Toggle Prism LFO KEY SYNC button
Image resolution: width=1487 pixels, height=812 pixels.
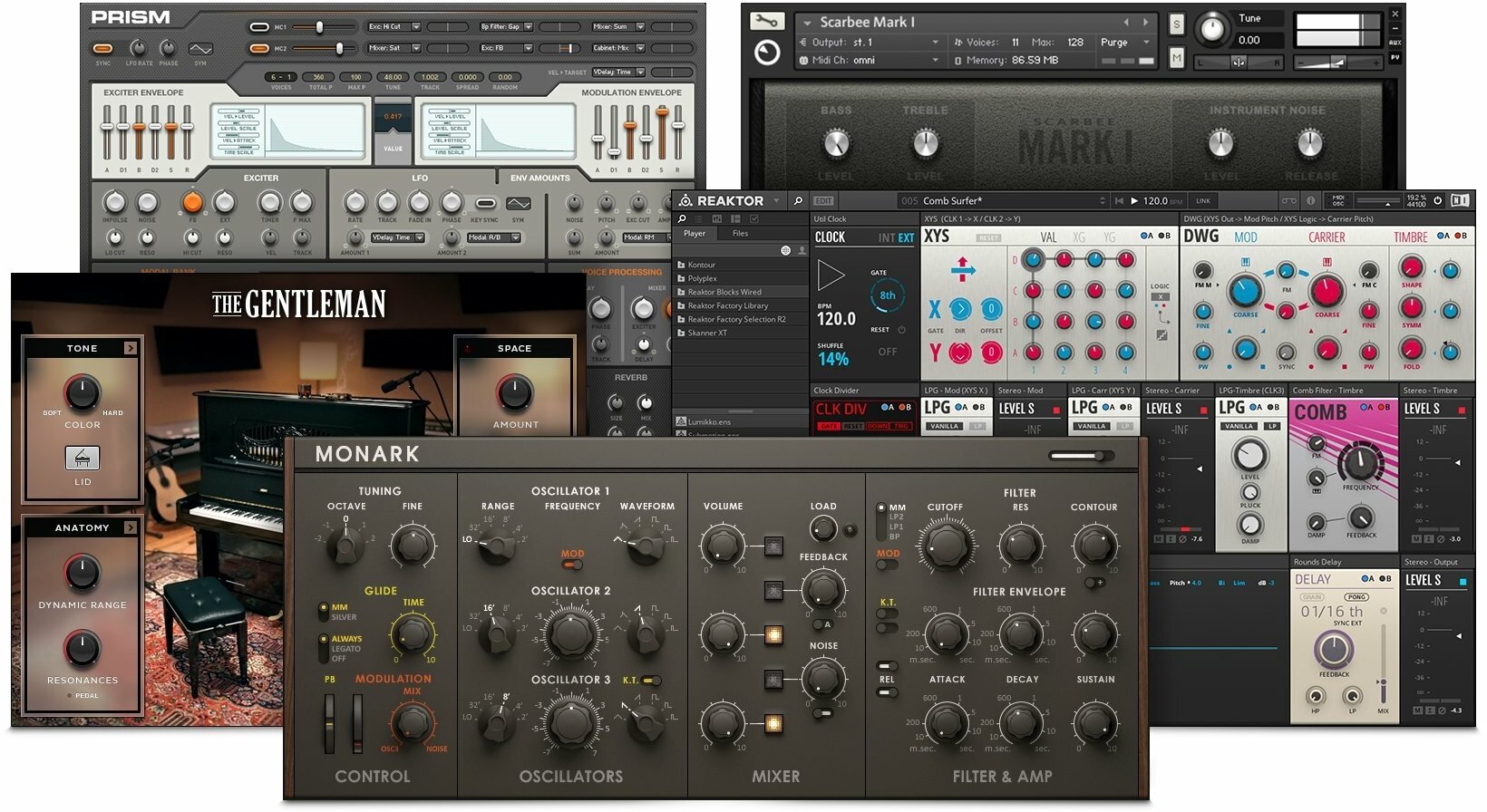click(x=486, y=203)
